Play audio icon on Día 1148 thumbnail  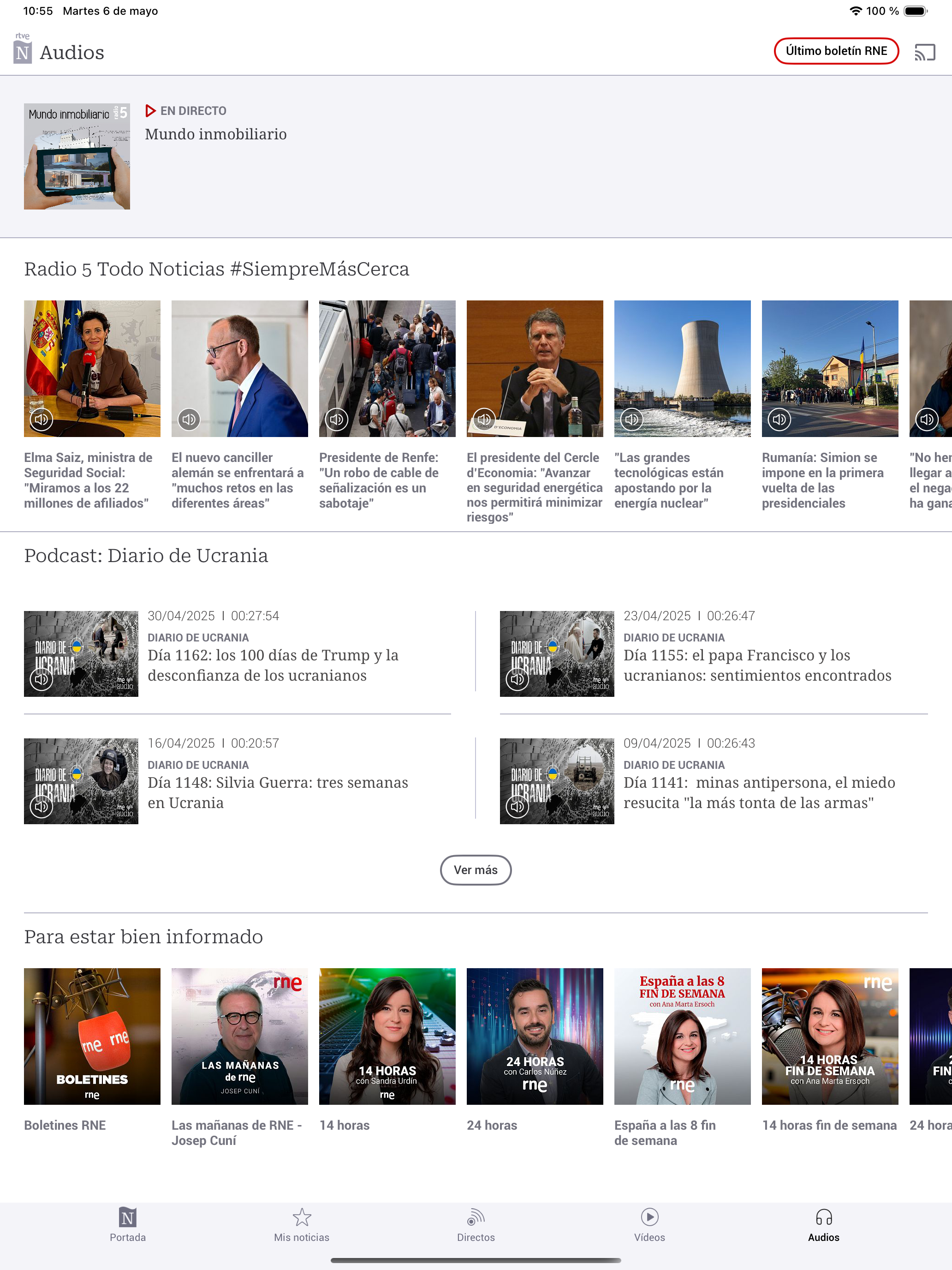[x=42, y=807]
